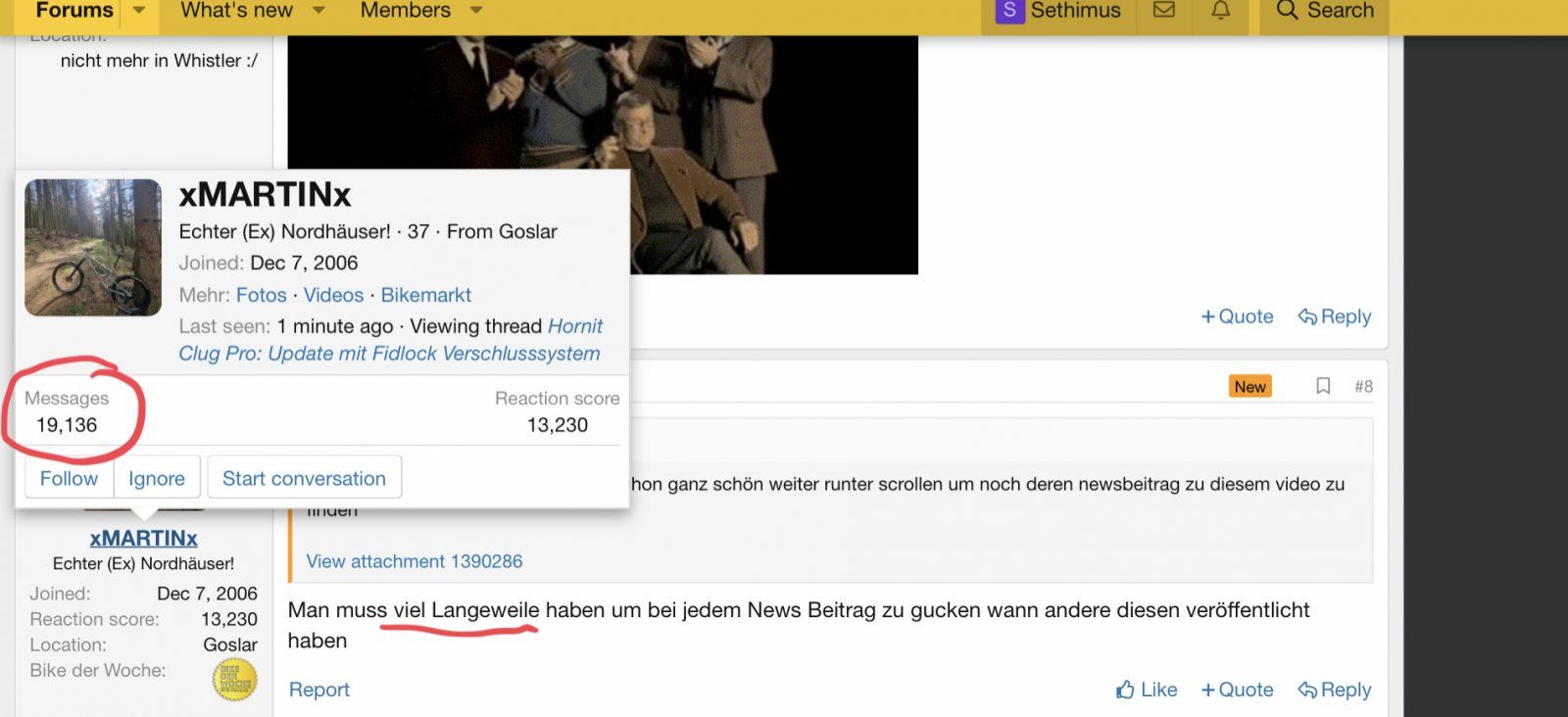Open the Sethimus account avatar
This screenshot has width=1568, height=717.
click(x=1008, y=11)
